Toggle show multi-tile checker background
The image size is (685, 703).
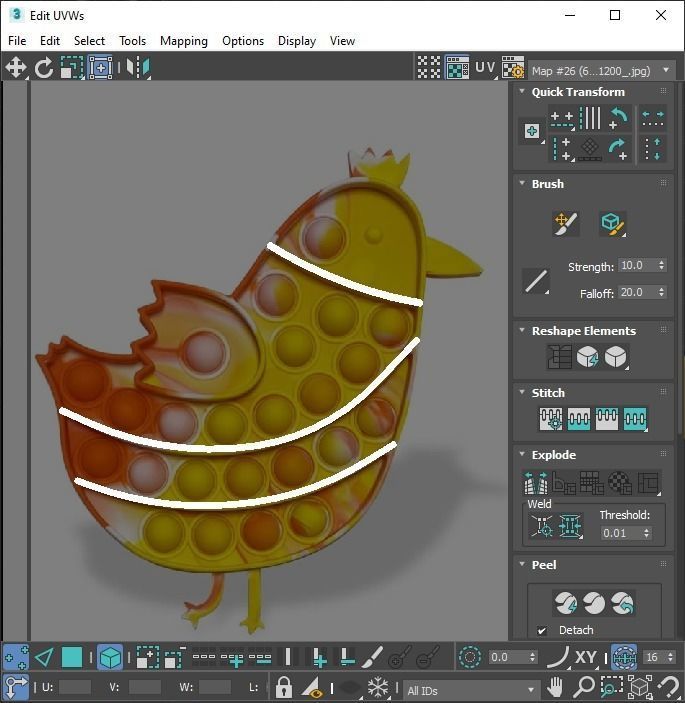429,68
